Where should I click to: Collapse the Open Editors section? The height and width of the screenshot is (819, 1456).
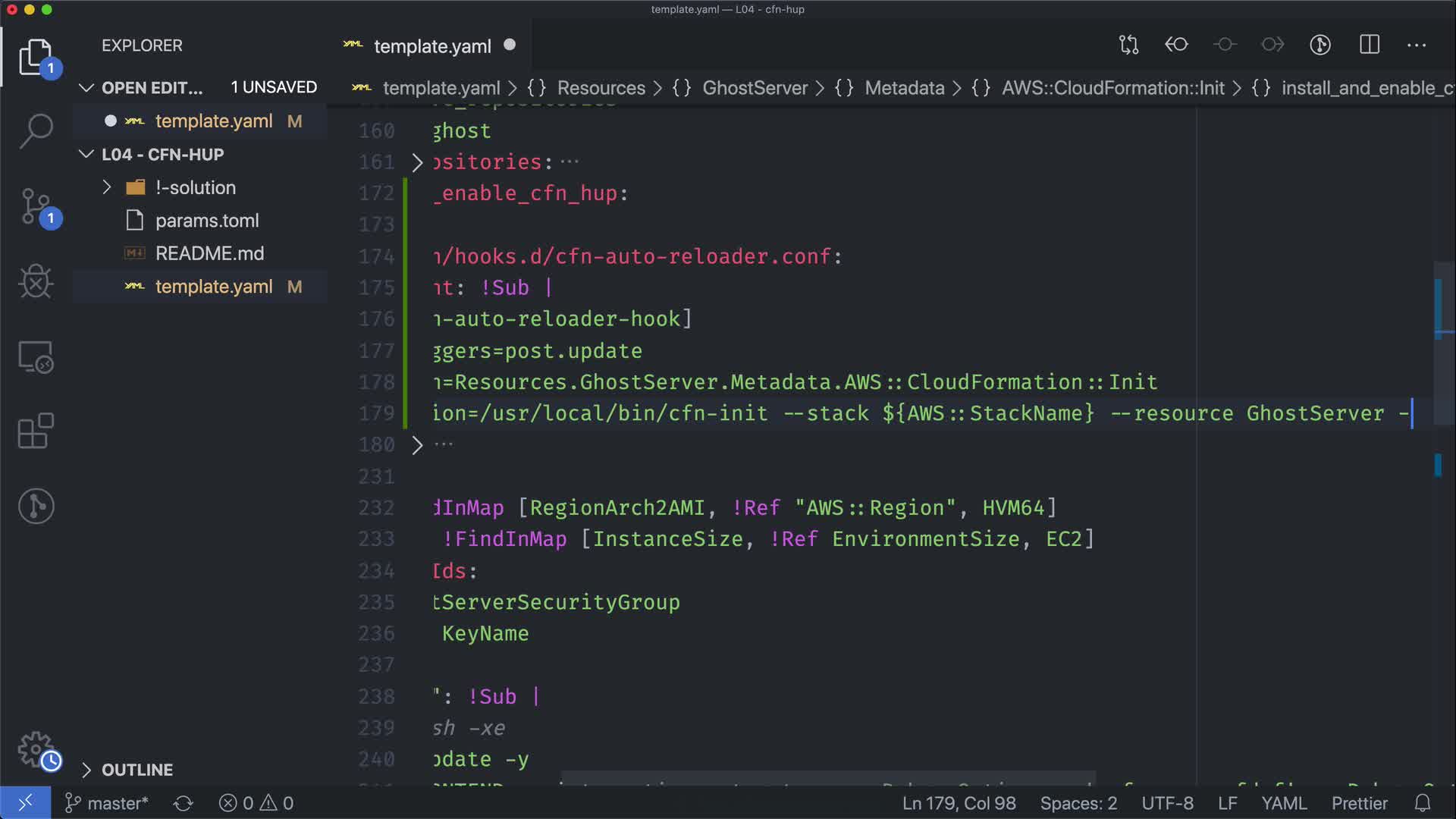[x=86, y=88]
